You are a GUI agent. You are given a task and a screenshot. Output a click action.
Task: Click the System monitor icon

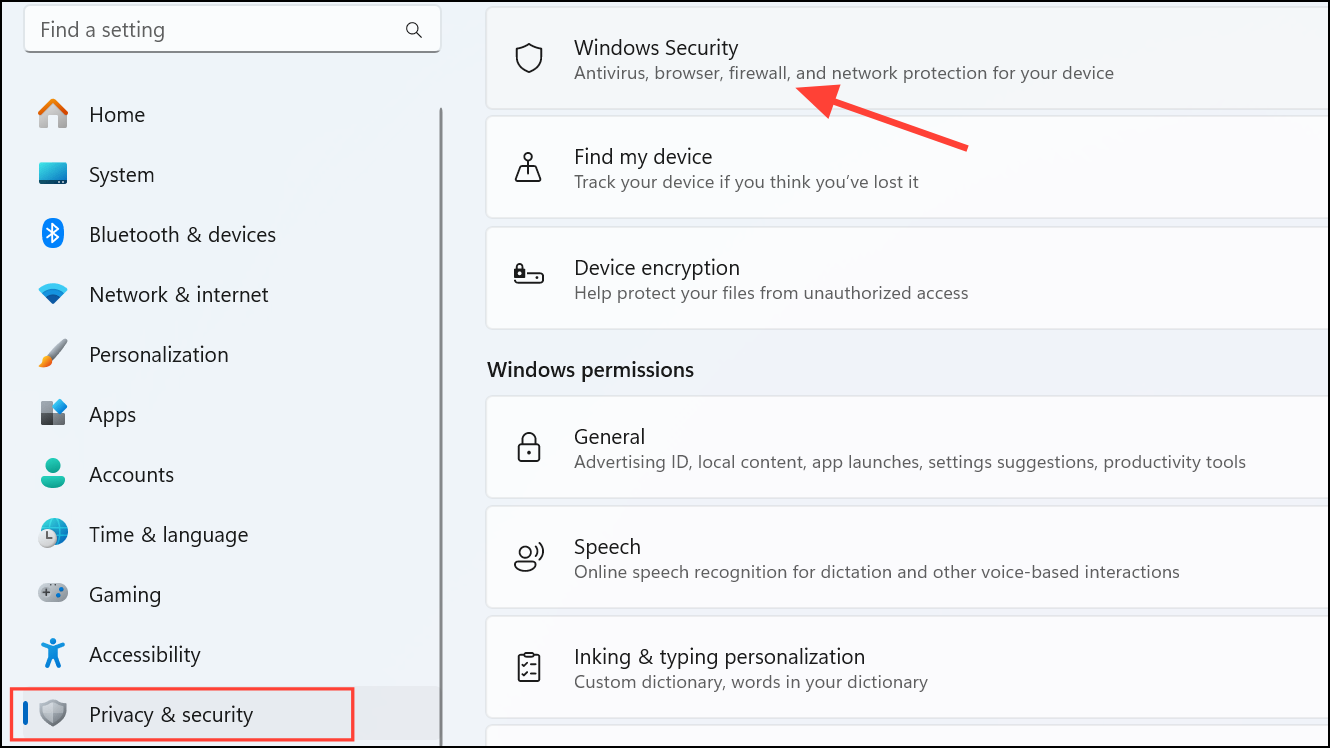tap(53, 174)
